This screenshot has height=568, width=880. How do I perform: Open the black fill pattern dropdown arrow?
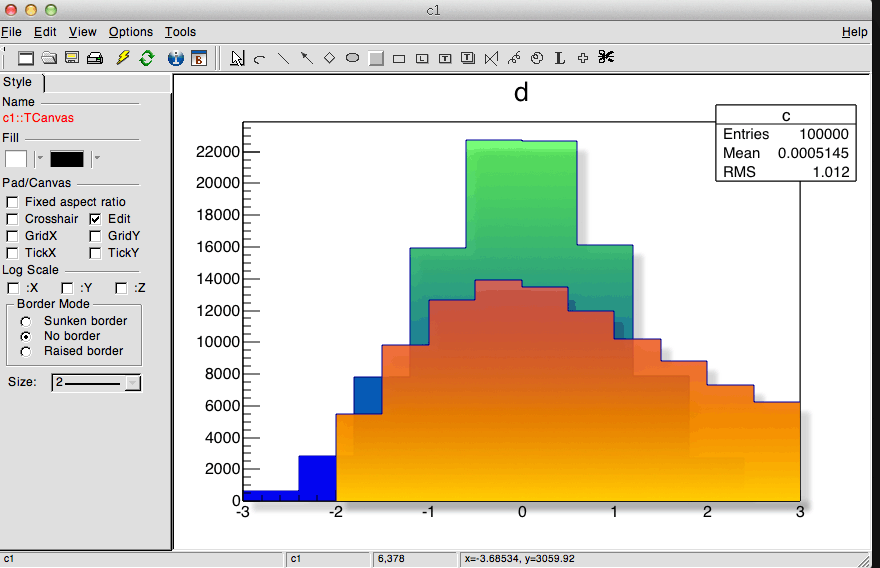pyautogui.click(x=96, y=158)
